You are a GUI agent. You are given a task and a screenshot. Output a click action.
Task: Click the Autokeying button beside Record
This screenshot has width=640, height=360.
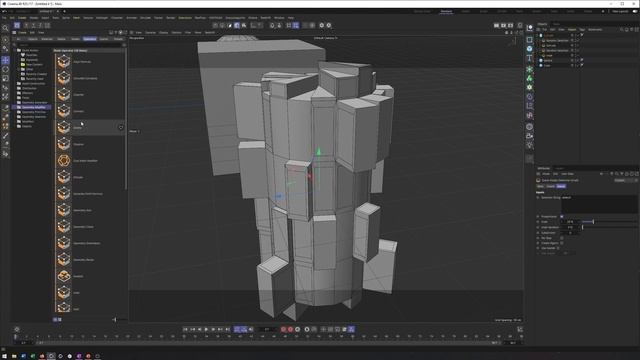[x=290, y=329]
